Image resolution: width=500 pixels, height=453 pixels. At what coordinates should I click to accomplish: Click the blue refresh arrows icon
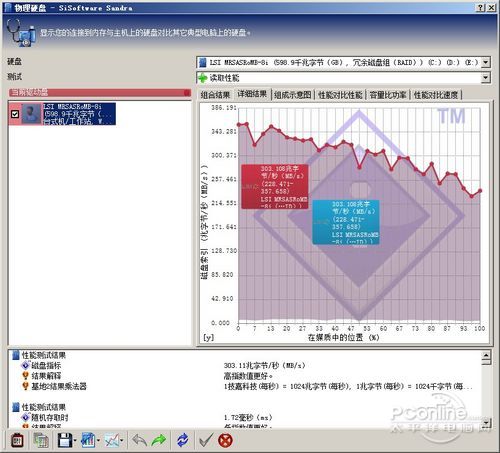183,440
